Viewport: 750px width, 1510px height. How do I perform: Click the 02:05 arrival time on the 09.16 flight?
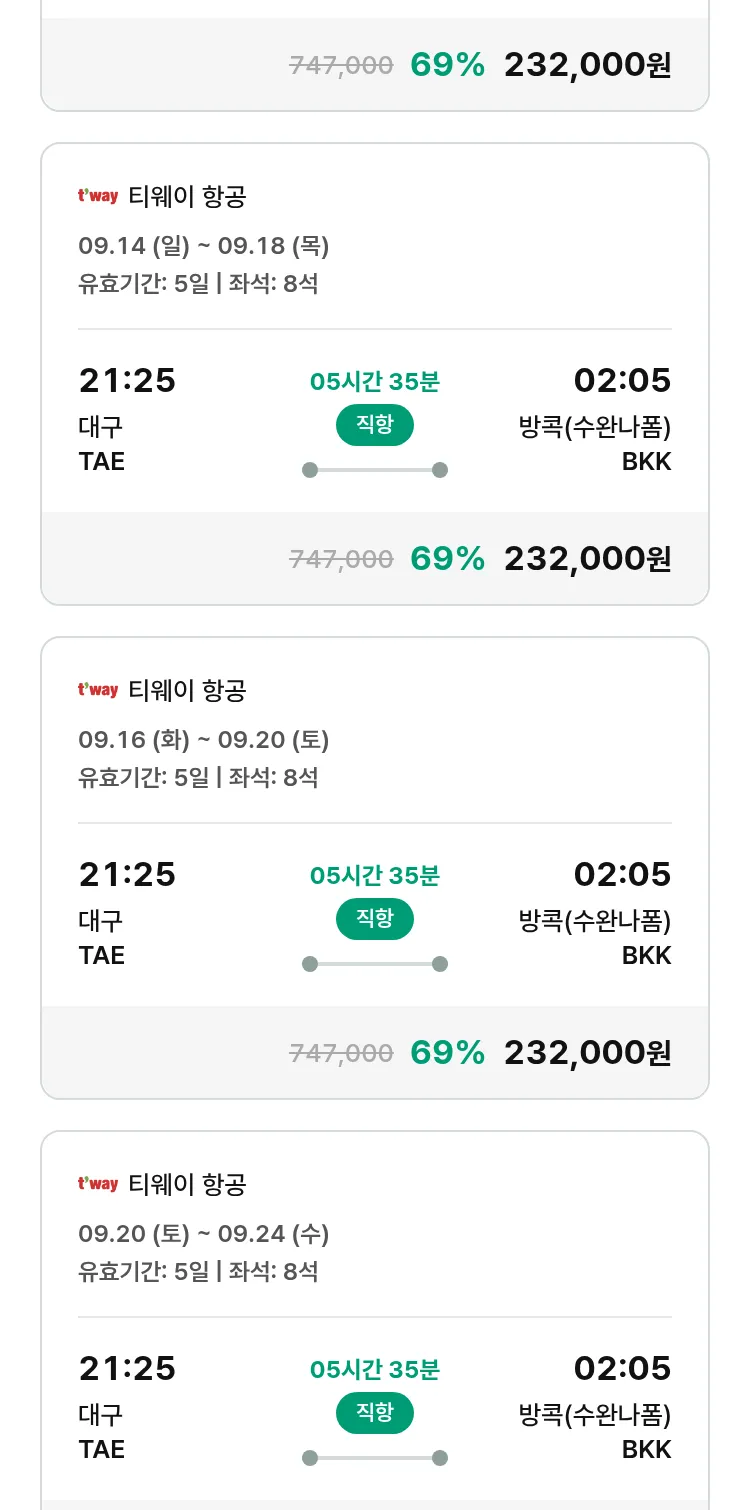[x=622, y=875]
